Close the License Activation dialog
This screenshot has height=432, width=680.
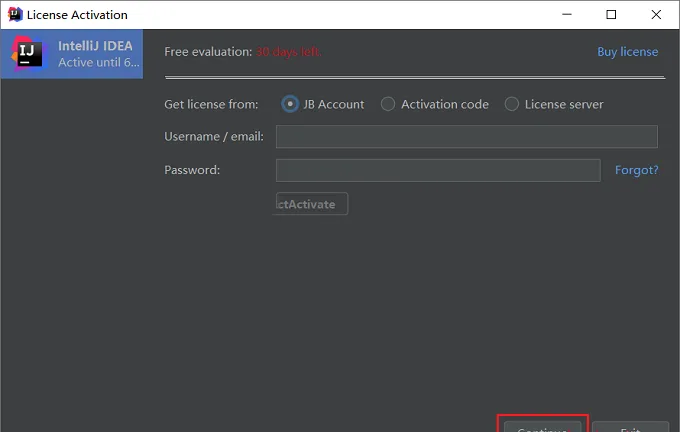tap(656, 15)
